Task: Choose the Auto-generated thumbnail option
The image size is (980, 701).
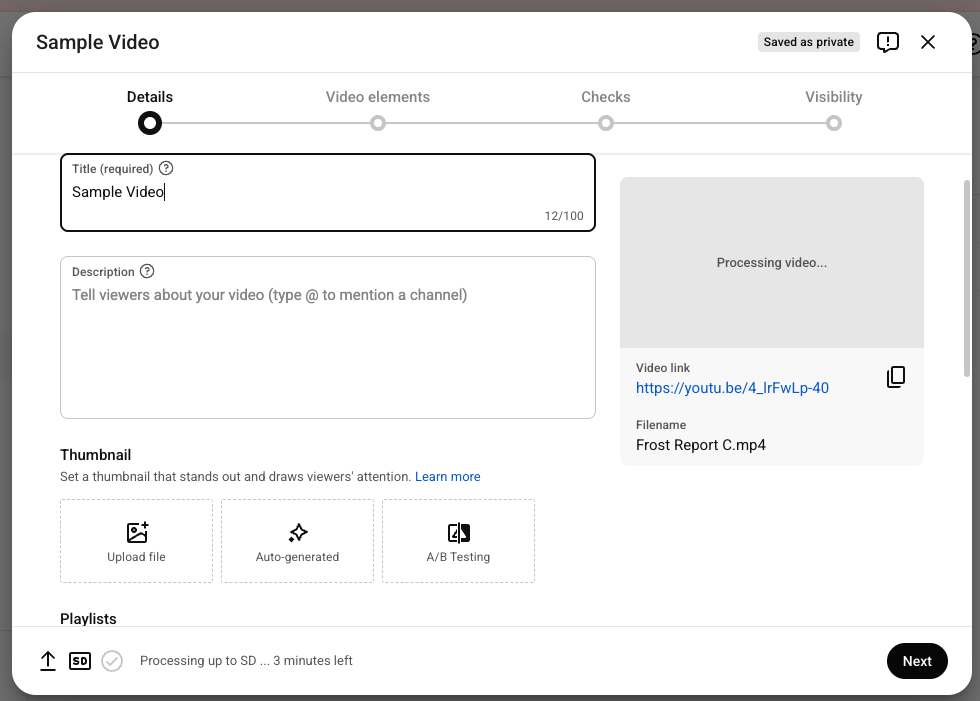Action: point(297,541)
